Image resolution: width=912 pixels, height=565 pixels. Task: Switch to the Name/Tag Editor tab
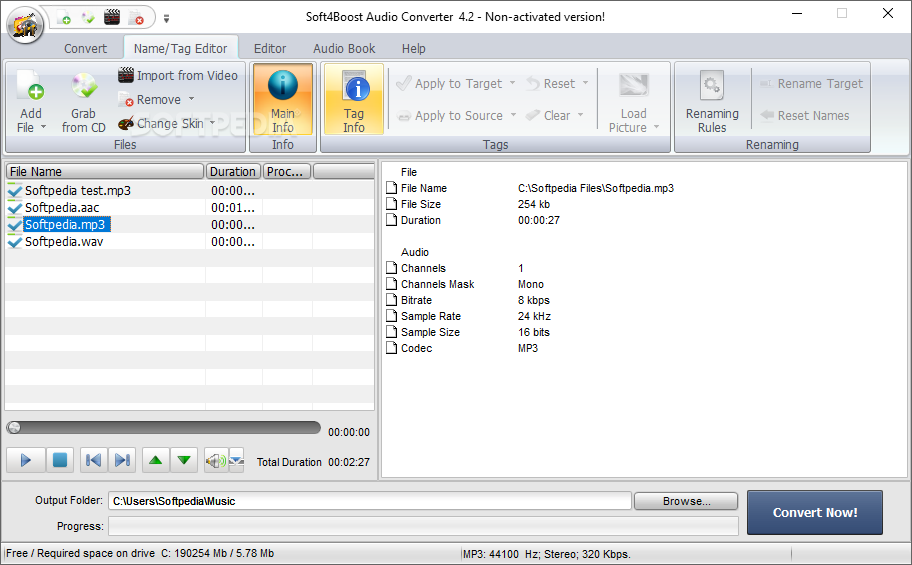(180, 49)
